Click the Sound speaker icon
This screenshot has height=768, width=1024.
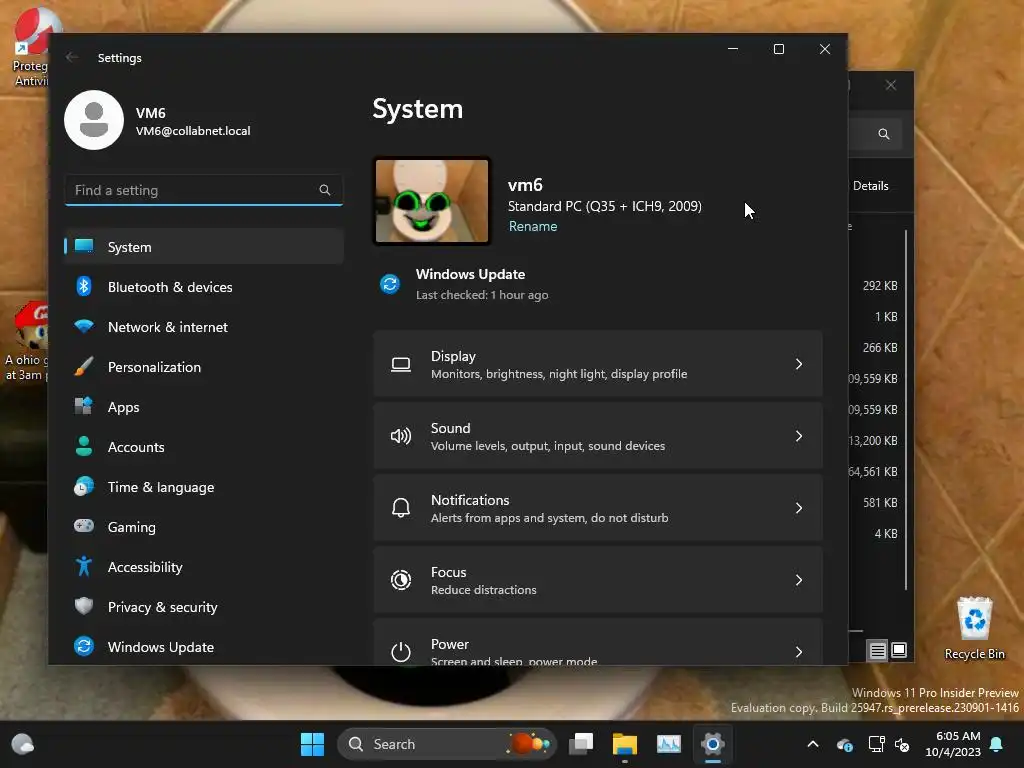tap(401, 436)
